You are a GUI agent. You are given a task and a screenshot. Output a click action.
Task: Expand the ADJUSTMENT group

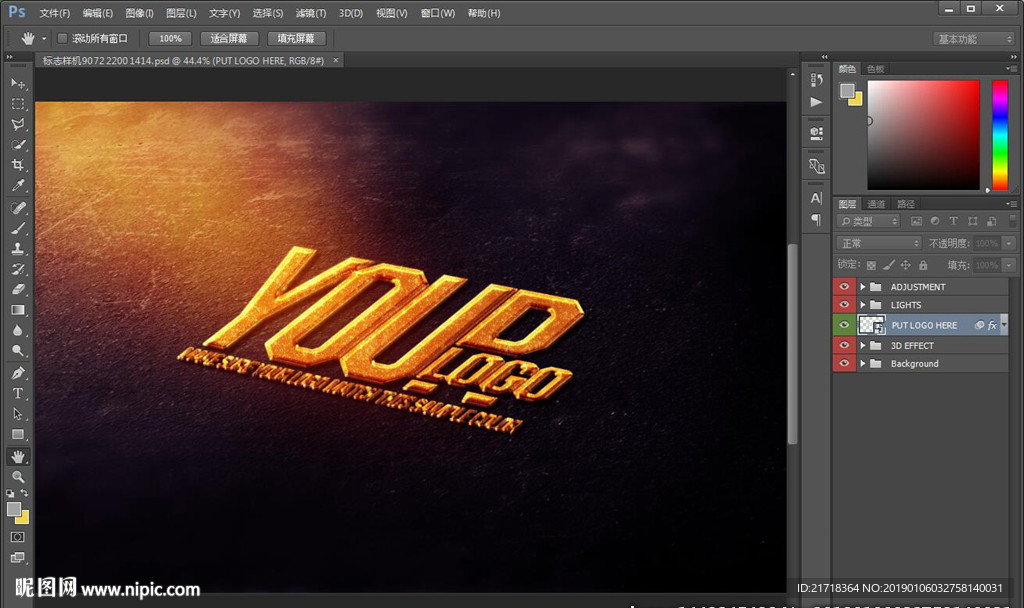click(x=863, y=287)
